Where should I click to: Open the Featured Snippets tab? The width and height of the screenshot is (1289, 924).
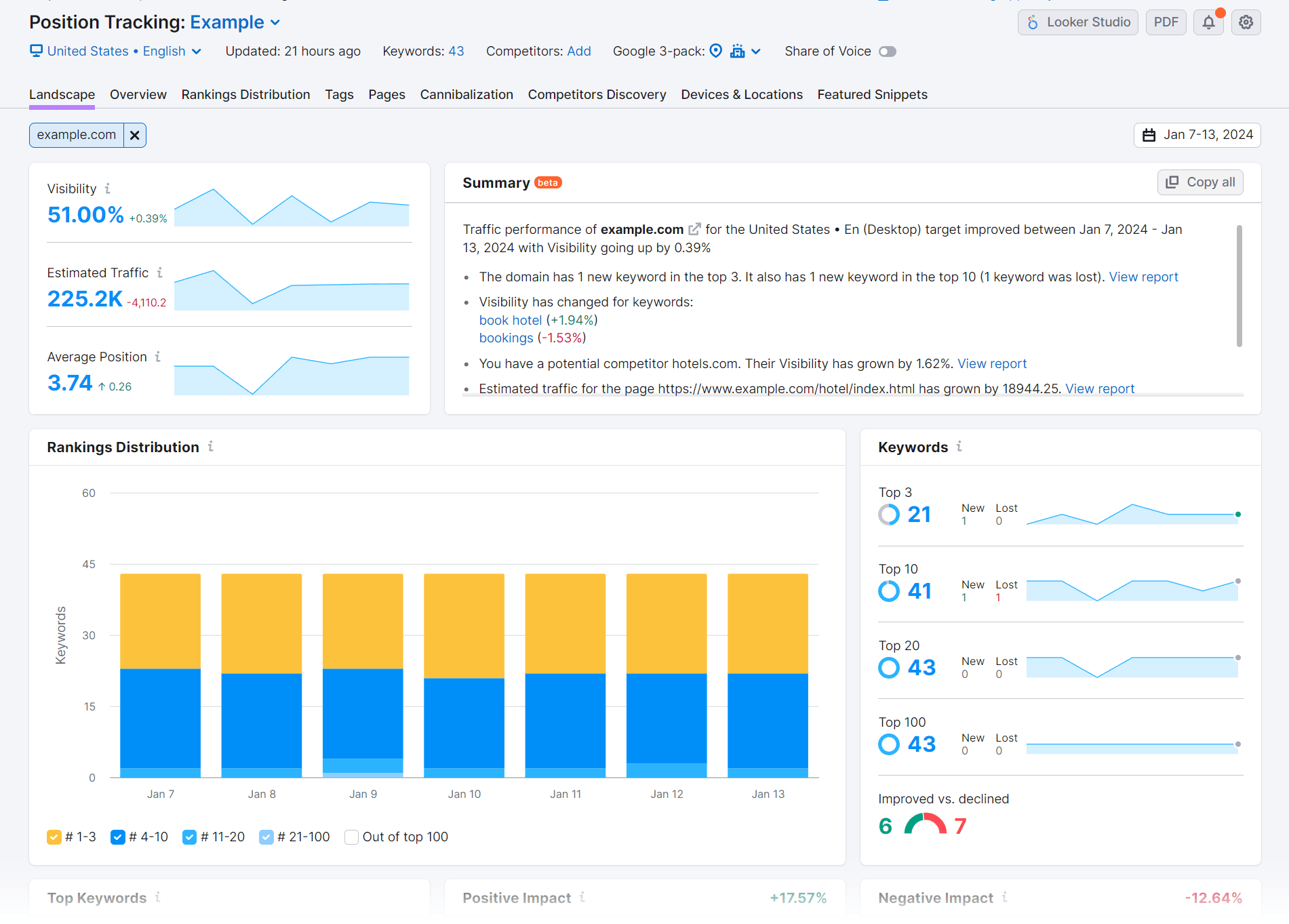(x=872, y=94)
